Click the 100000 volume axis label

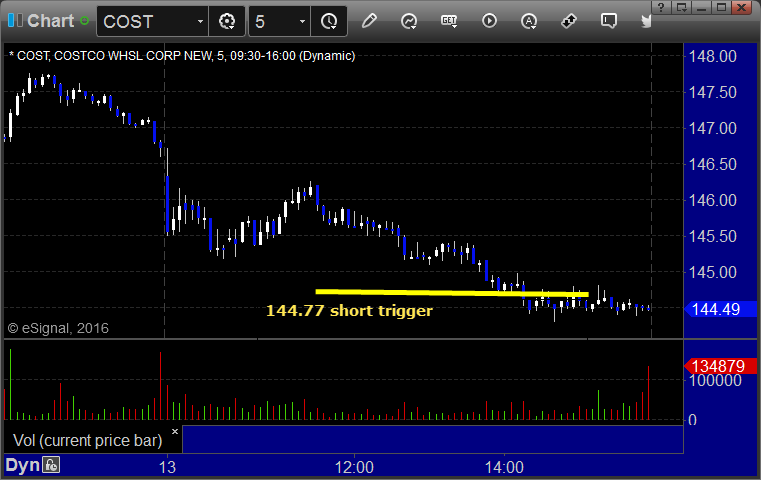point(715,380)
